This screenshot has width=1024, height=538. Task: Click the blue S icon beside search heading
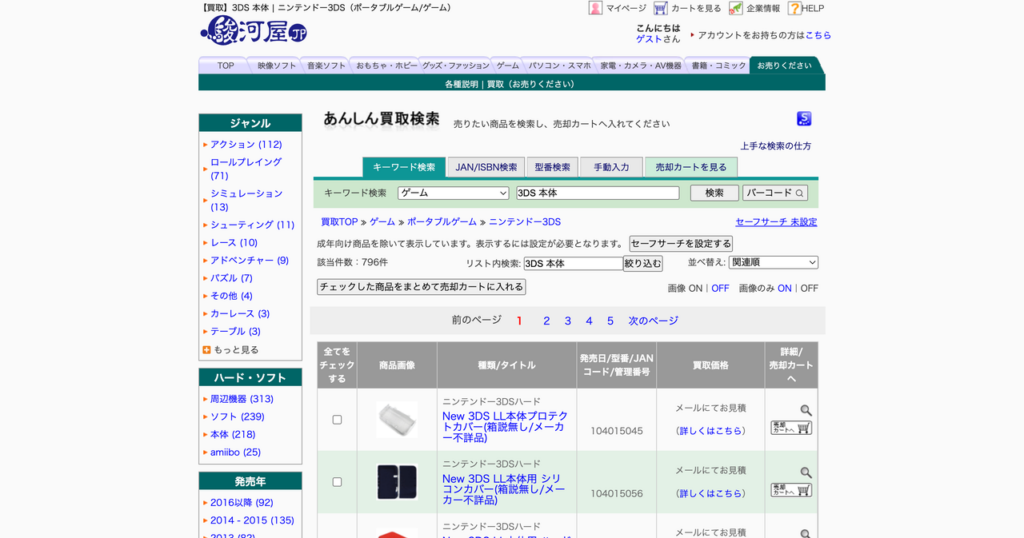pos(804,118)
